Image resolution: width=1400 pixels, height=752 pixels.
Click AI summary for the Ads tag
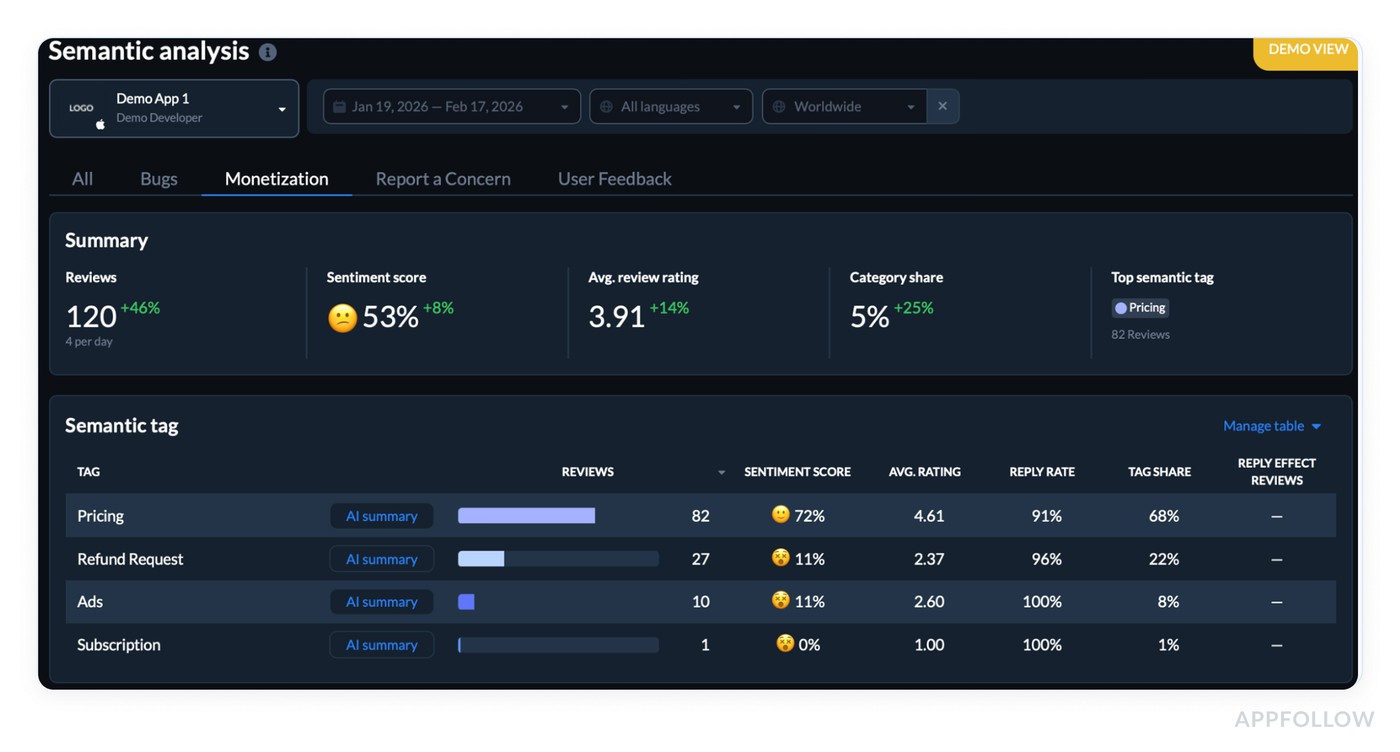click(381, 601)
